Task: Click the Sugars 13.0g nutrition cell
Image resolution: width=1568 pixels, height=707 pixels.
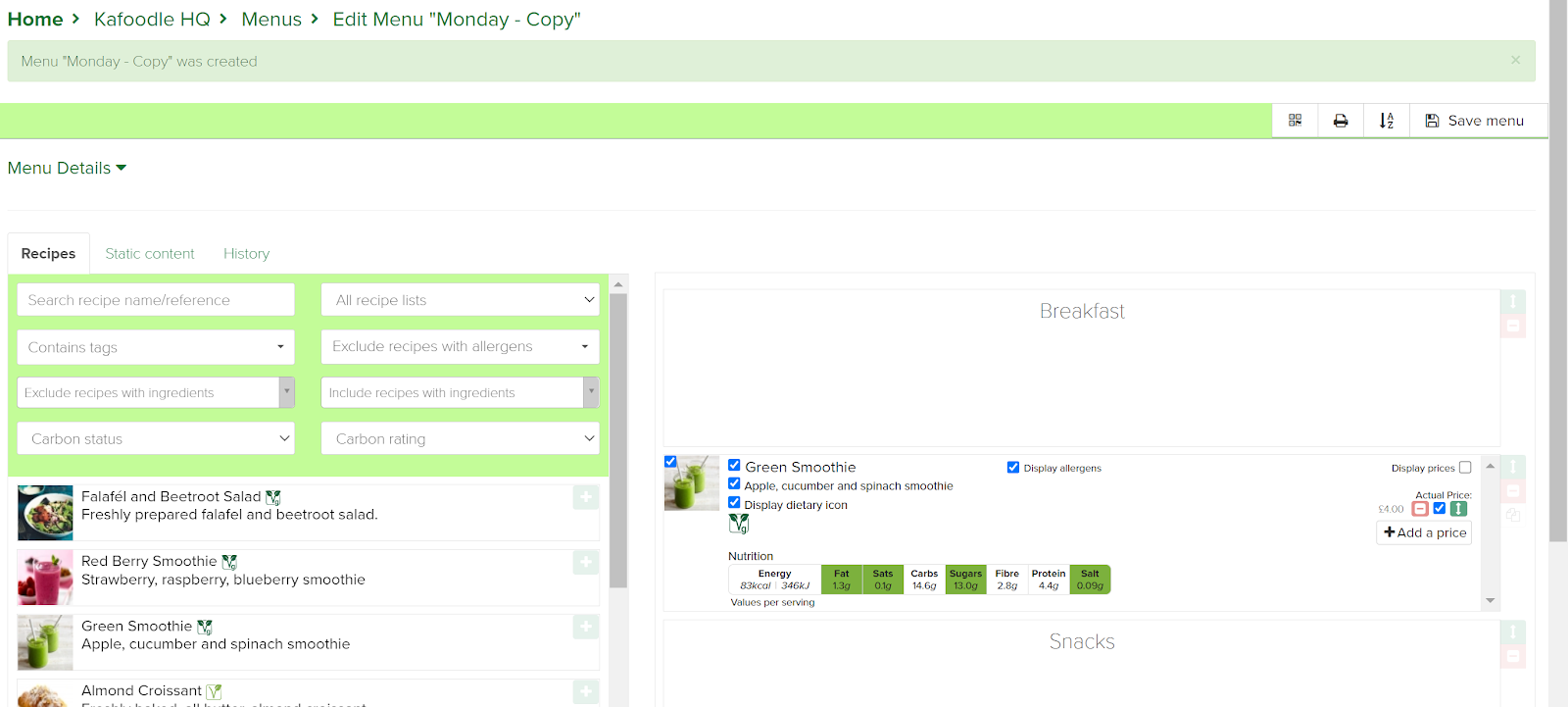Action: (965, 580)
